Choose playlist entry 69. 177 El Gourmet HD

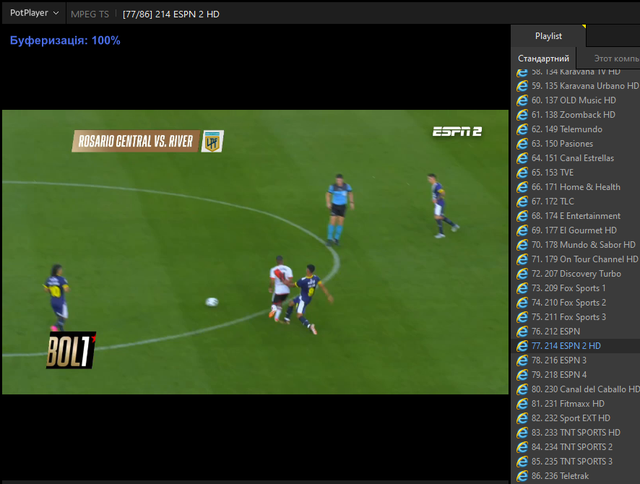(576, 231)
